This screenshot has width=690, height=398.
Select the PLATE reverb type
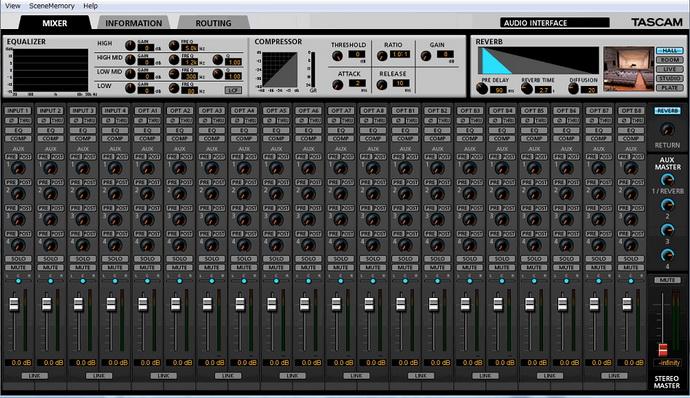(670, 88)
